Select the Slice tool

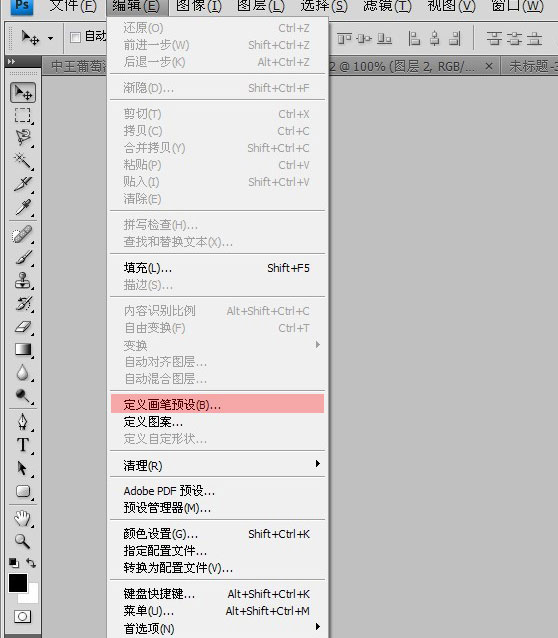point(23,184)
